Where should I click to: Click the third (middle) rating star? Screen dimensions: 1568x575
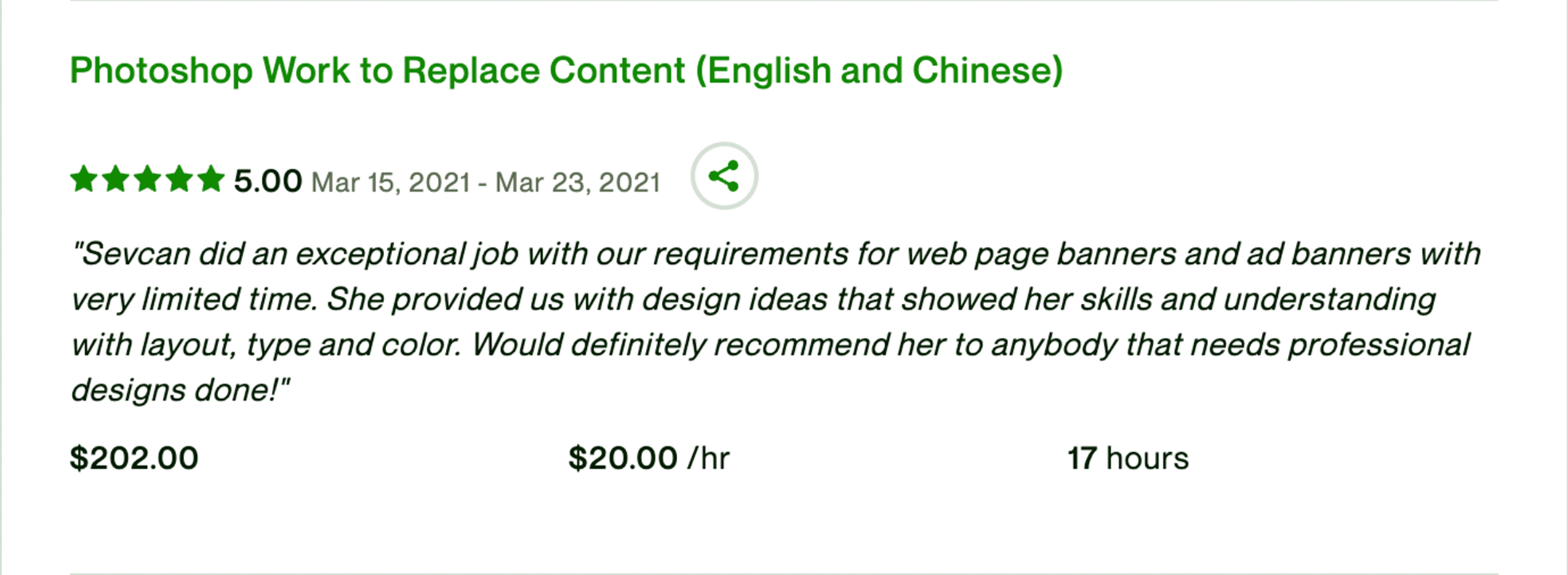point(148,179)
